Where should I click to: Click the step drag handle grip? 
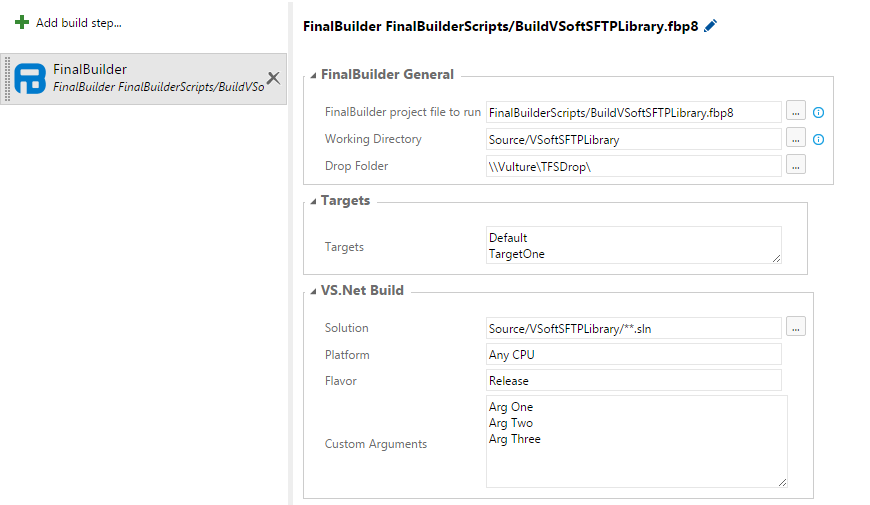[7, 79]
